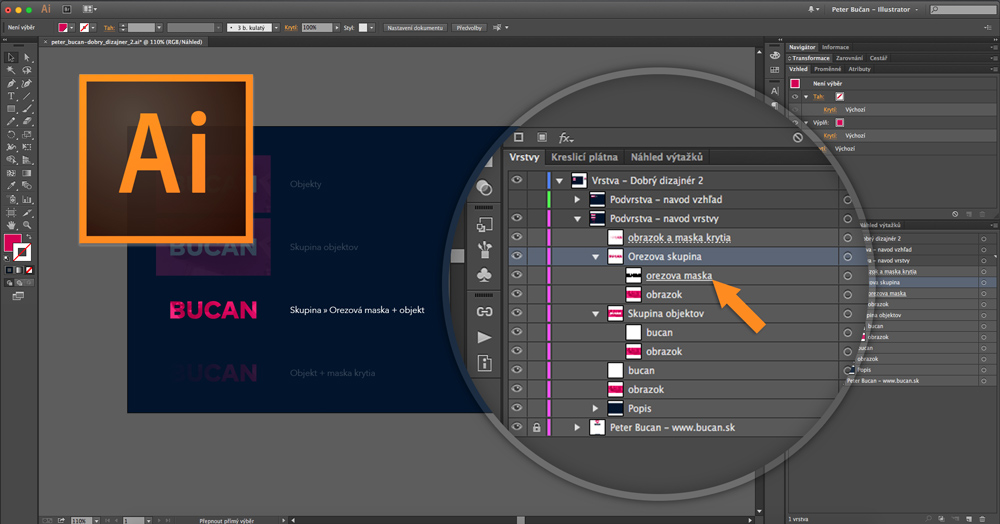Screen dimensions: 1000x524
Task: Select the Direct Selection tool (white arrow)
Action: pos(27,57)
